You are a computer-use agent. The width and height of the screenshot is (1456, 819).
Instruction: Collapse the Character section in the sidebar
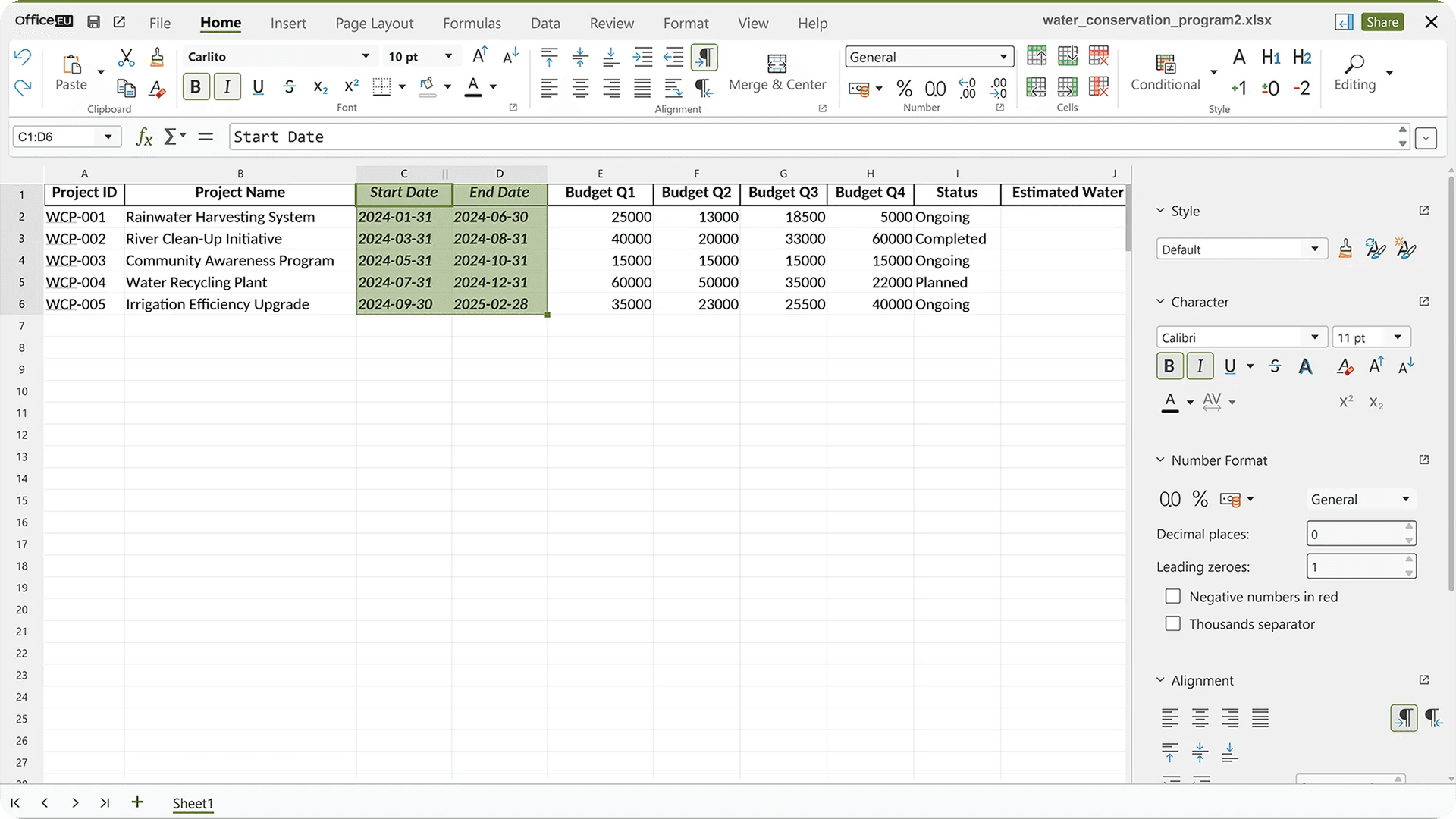point(1160,301)
